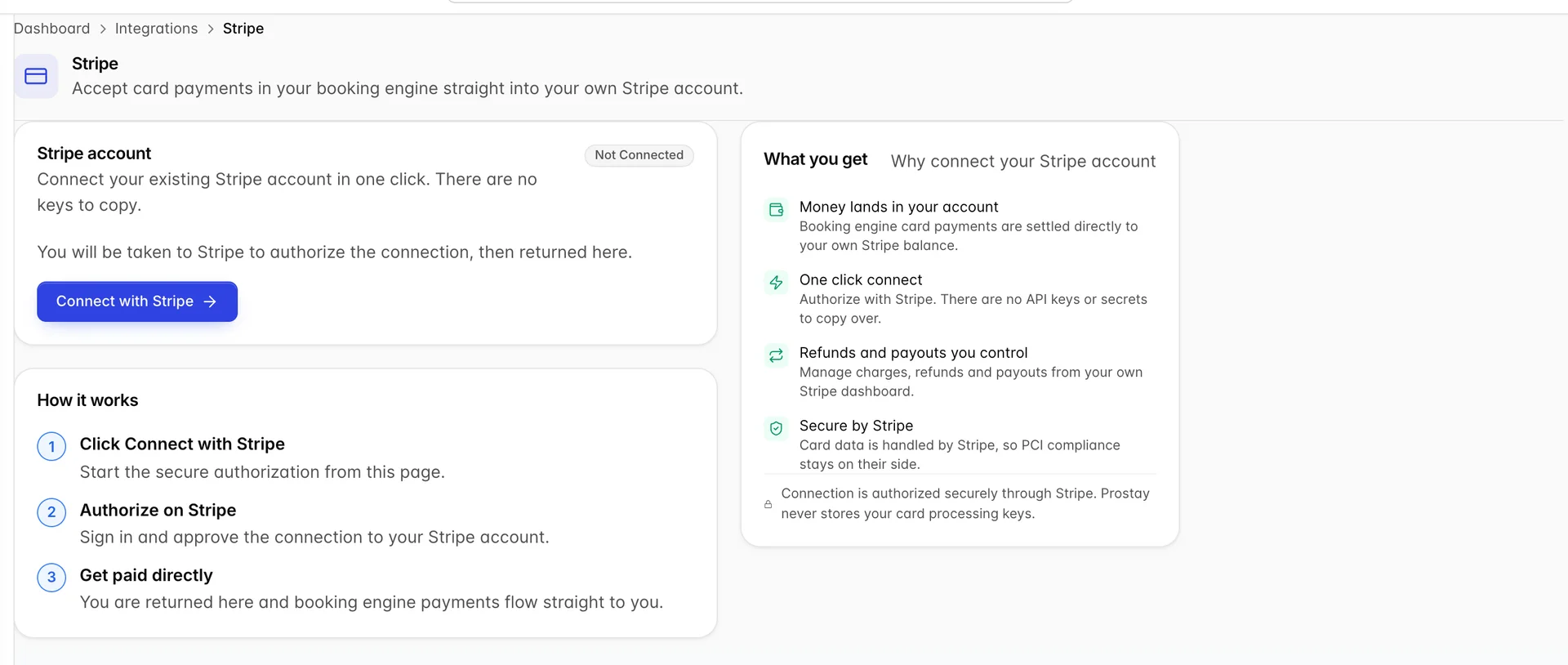Click the lightning icon for One click connect

coord(776,283)
